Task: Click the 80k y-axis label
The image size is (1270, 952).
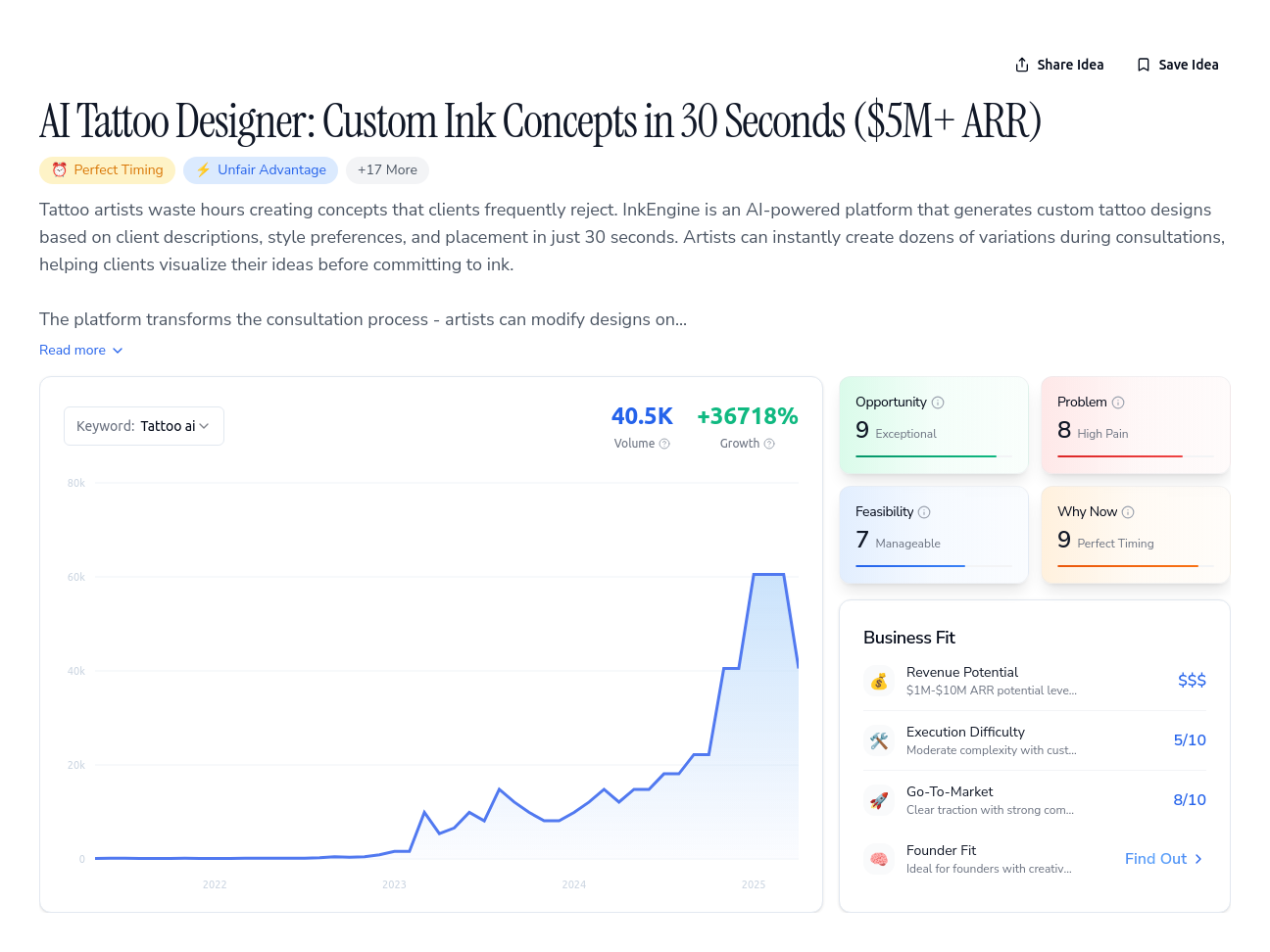Action: coord(76,483)
